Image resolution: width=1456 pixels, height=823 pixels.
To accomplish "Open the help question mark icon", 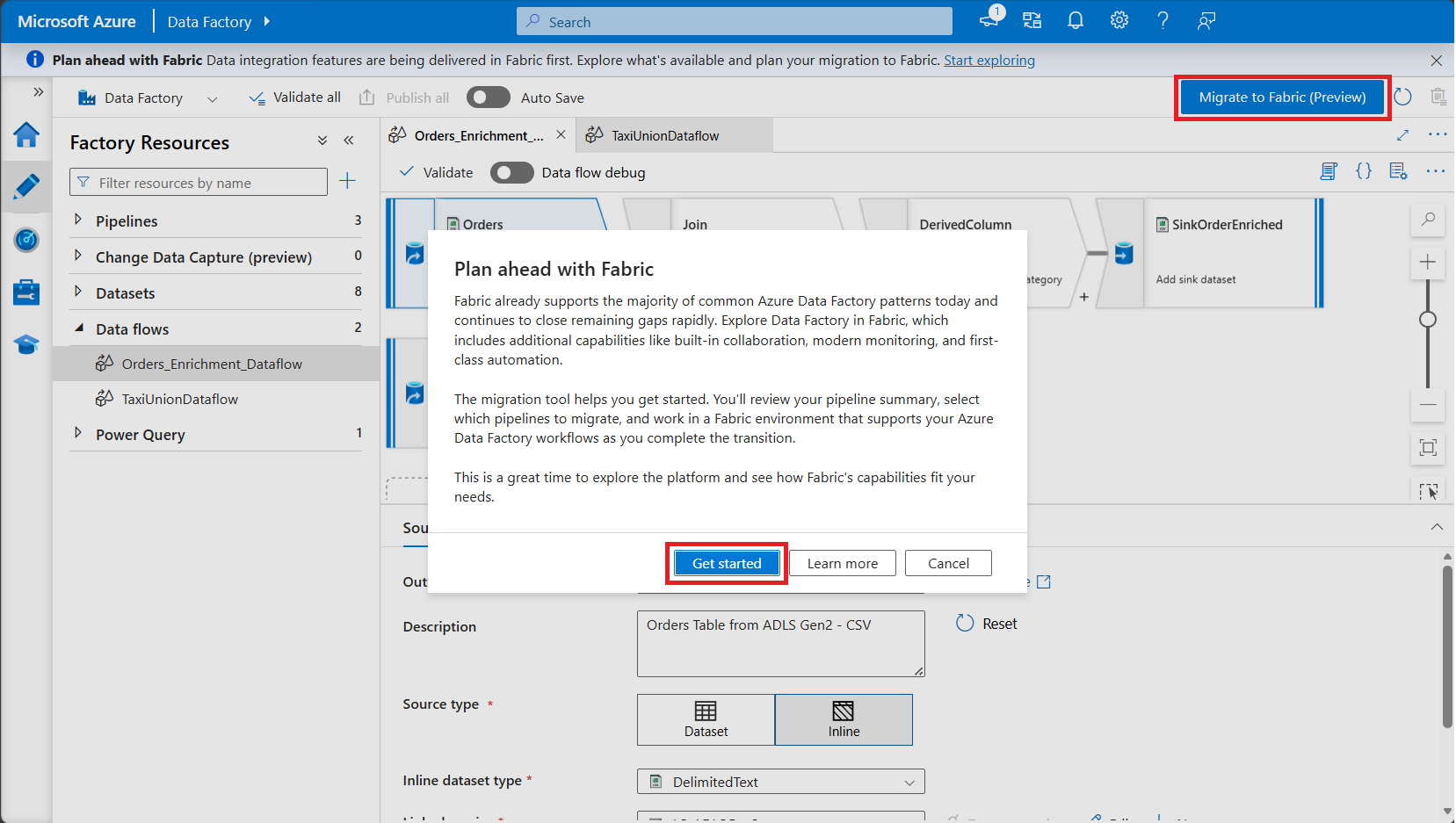I will (x=1163, y=21).
